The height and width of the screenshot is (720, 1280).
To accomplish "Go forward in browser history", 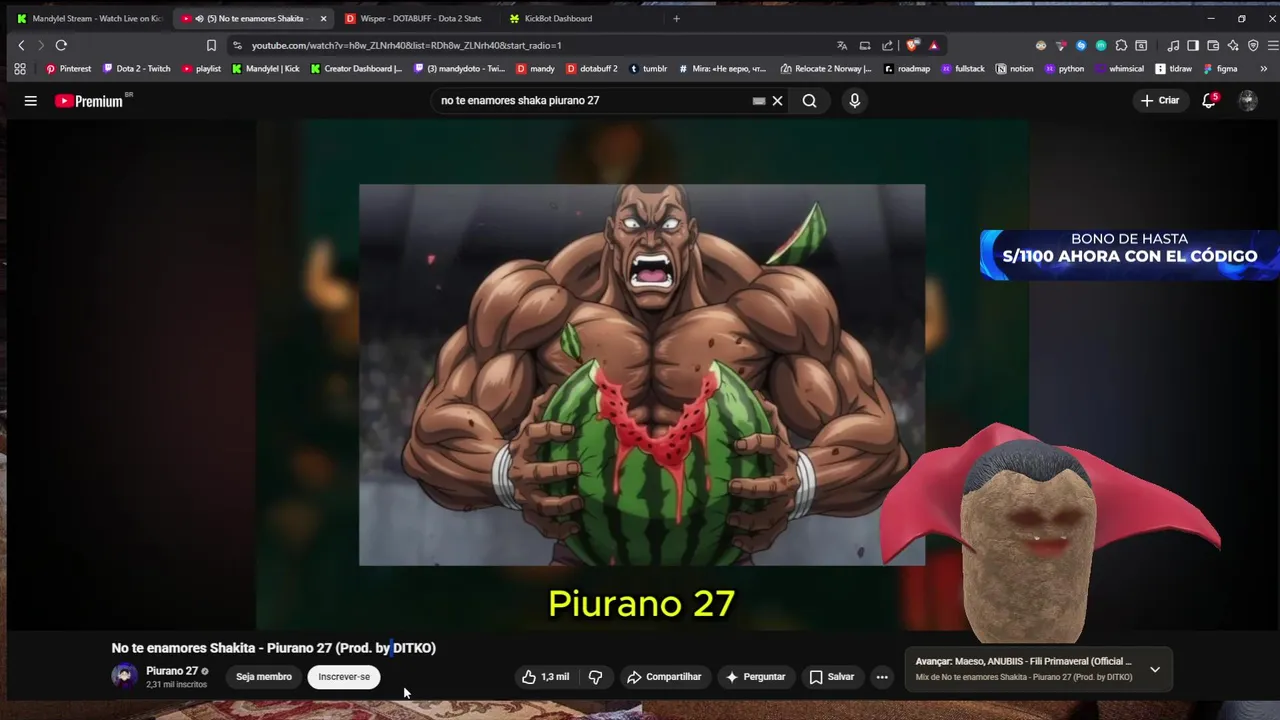I will pos(41,45).
